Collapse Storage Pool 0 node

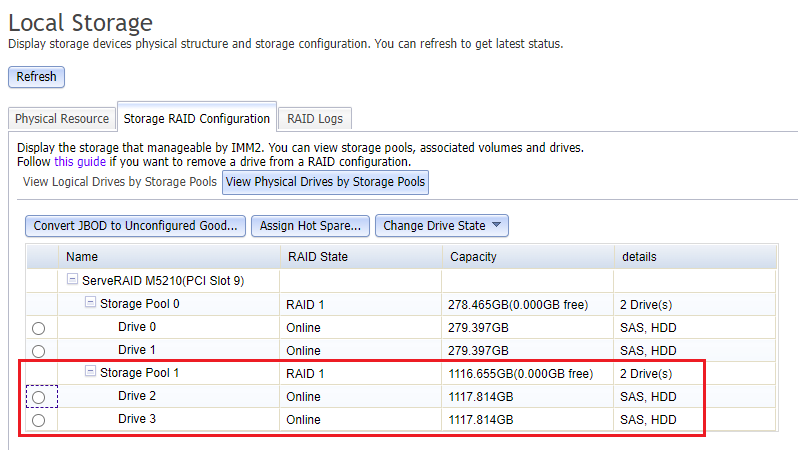coord(91,304)
